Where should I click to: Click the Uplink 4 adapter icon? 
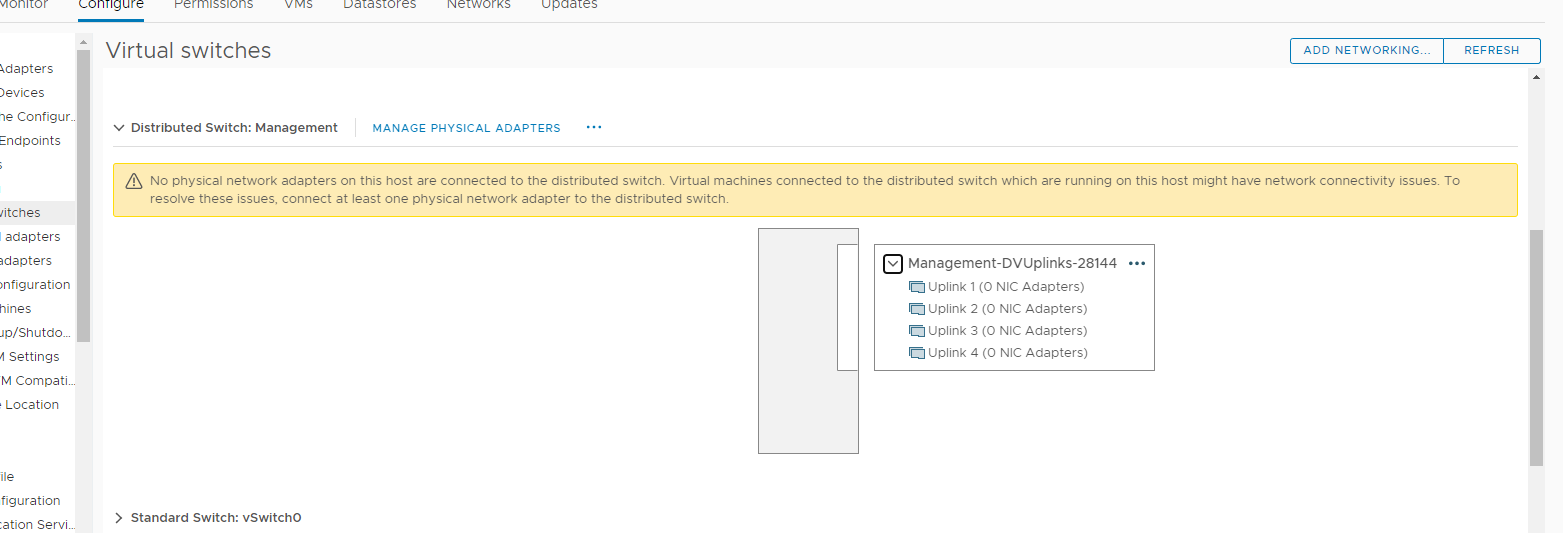click(x=917, y=353)
